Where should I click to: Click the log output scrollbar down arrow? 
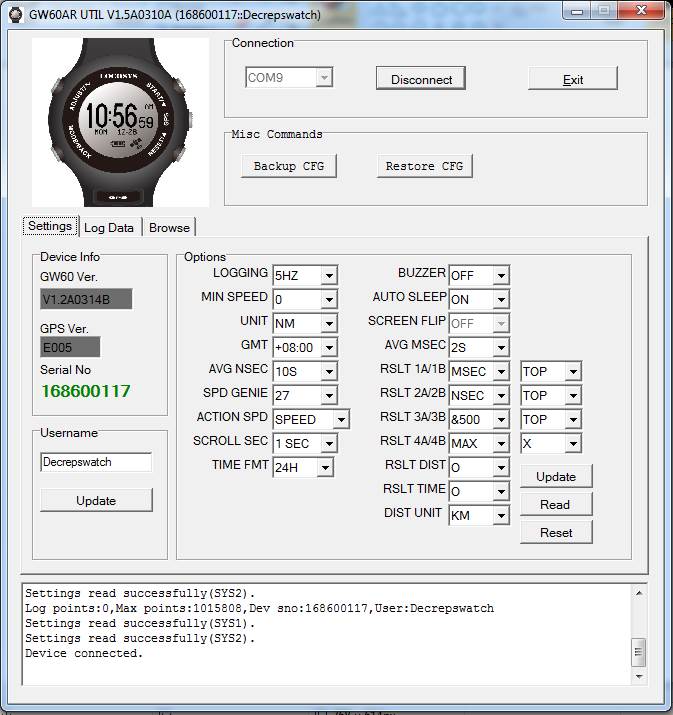click(638, 676)
